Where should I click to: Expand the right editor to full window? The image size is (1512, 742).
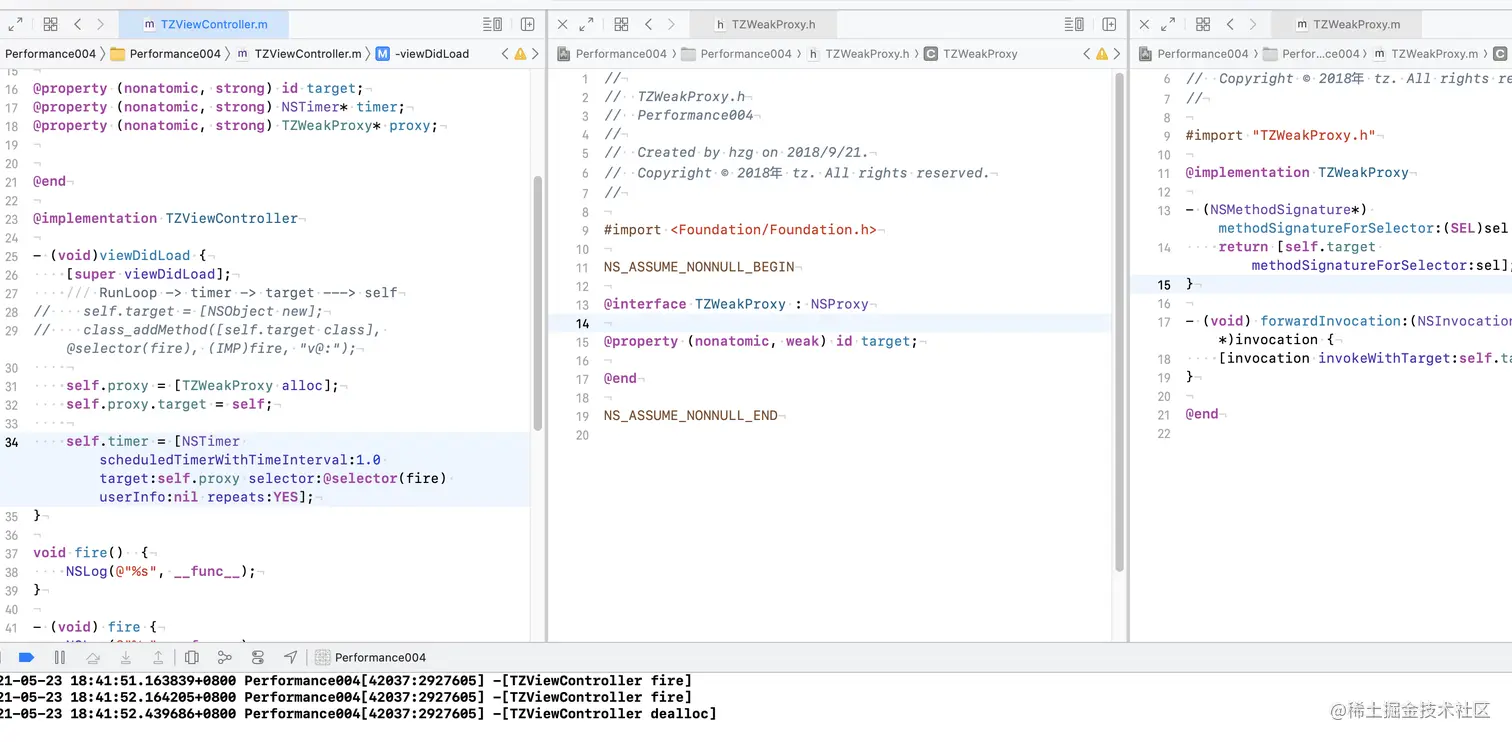1169,24
